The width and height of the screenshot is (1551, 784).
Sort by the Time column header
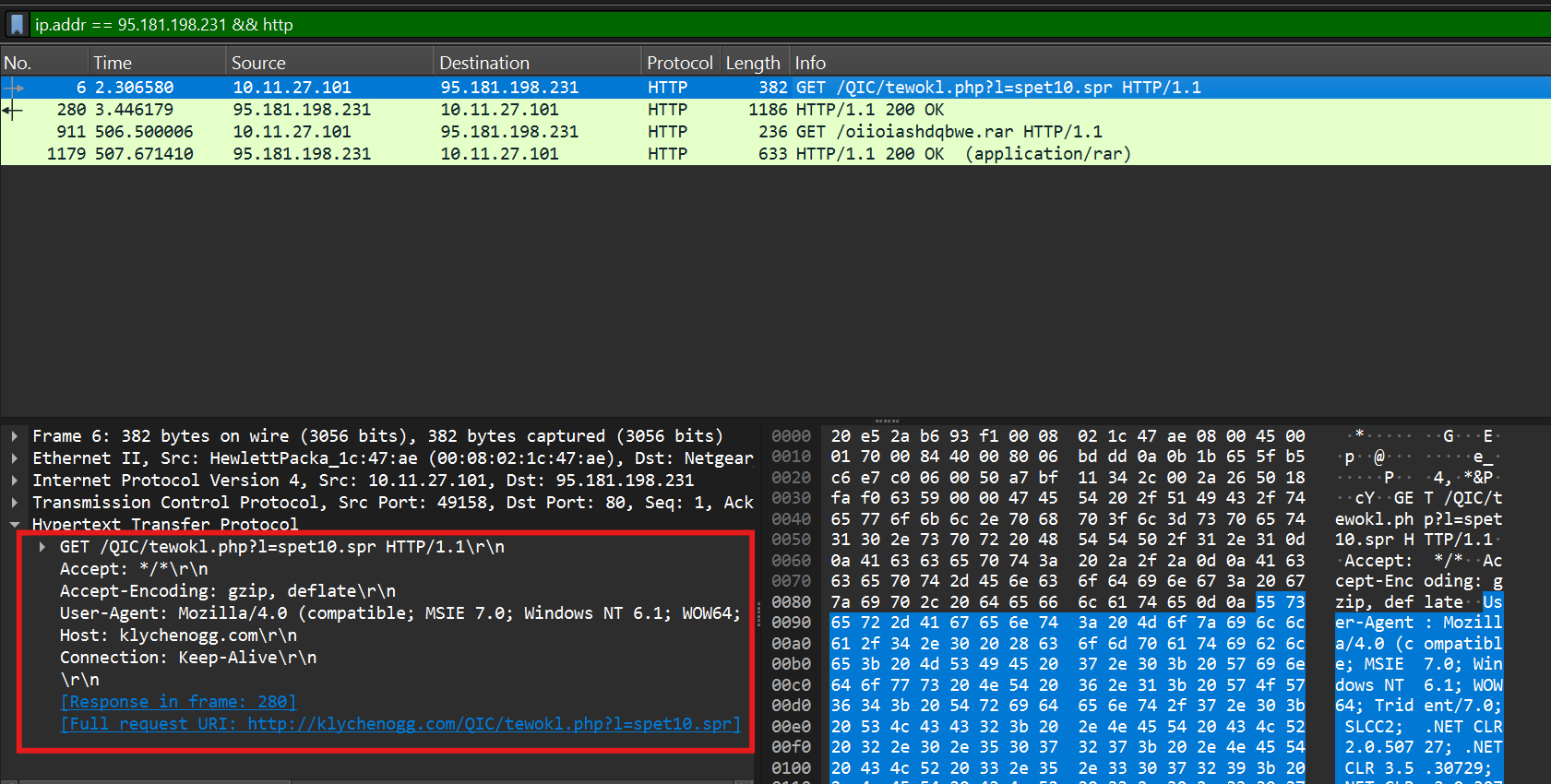(x=157, y=63)
